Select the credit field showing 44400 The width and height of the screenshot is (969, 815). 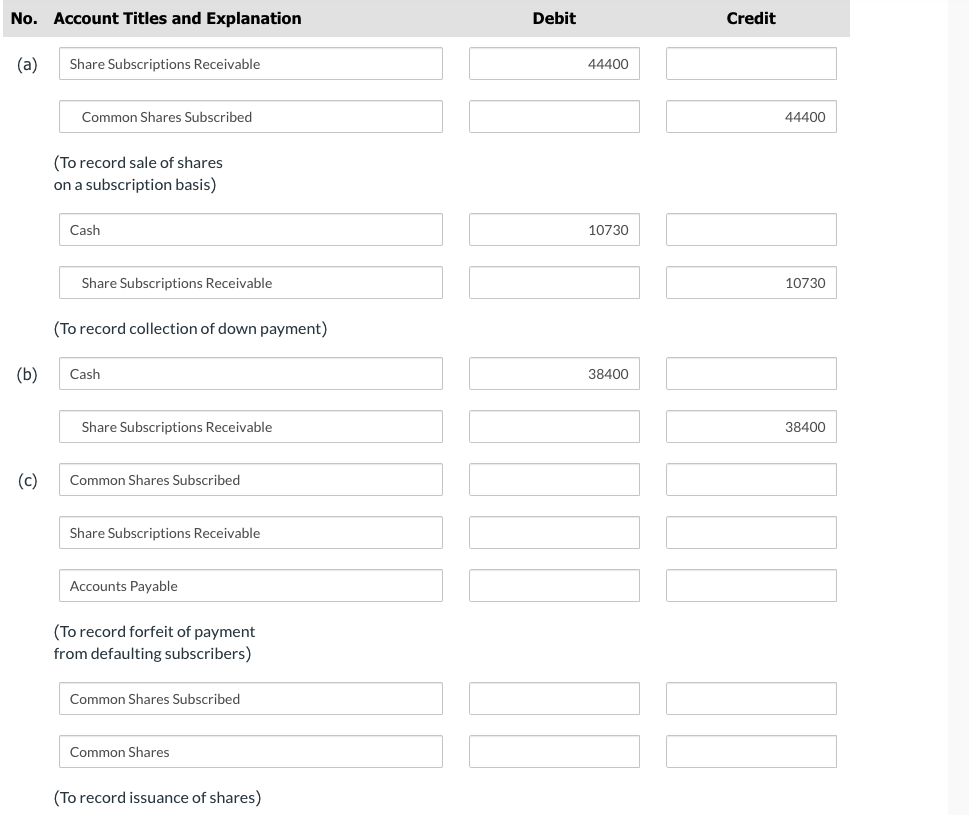pos(751,117)
